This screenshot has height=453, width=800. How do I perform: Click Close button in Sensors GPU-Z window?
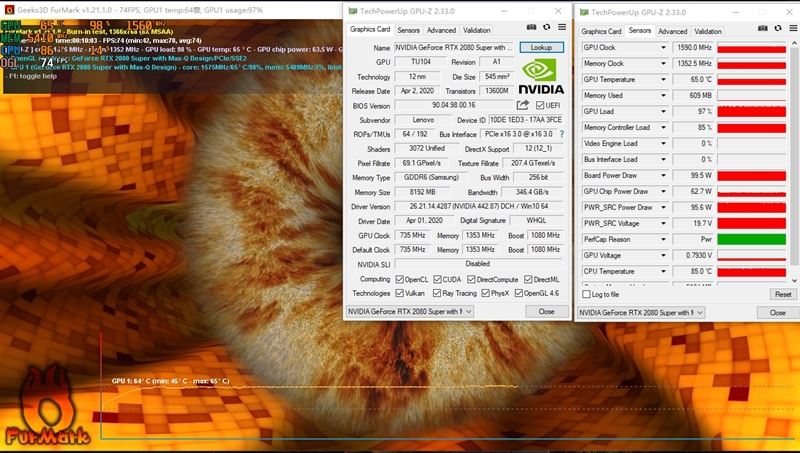tap(778, 312)
